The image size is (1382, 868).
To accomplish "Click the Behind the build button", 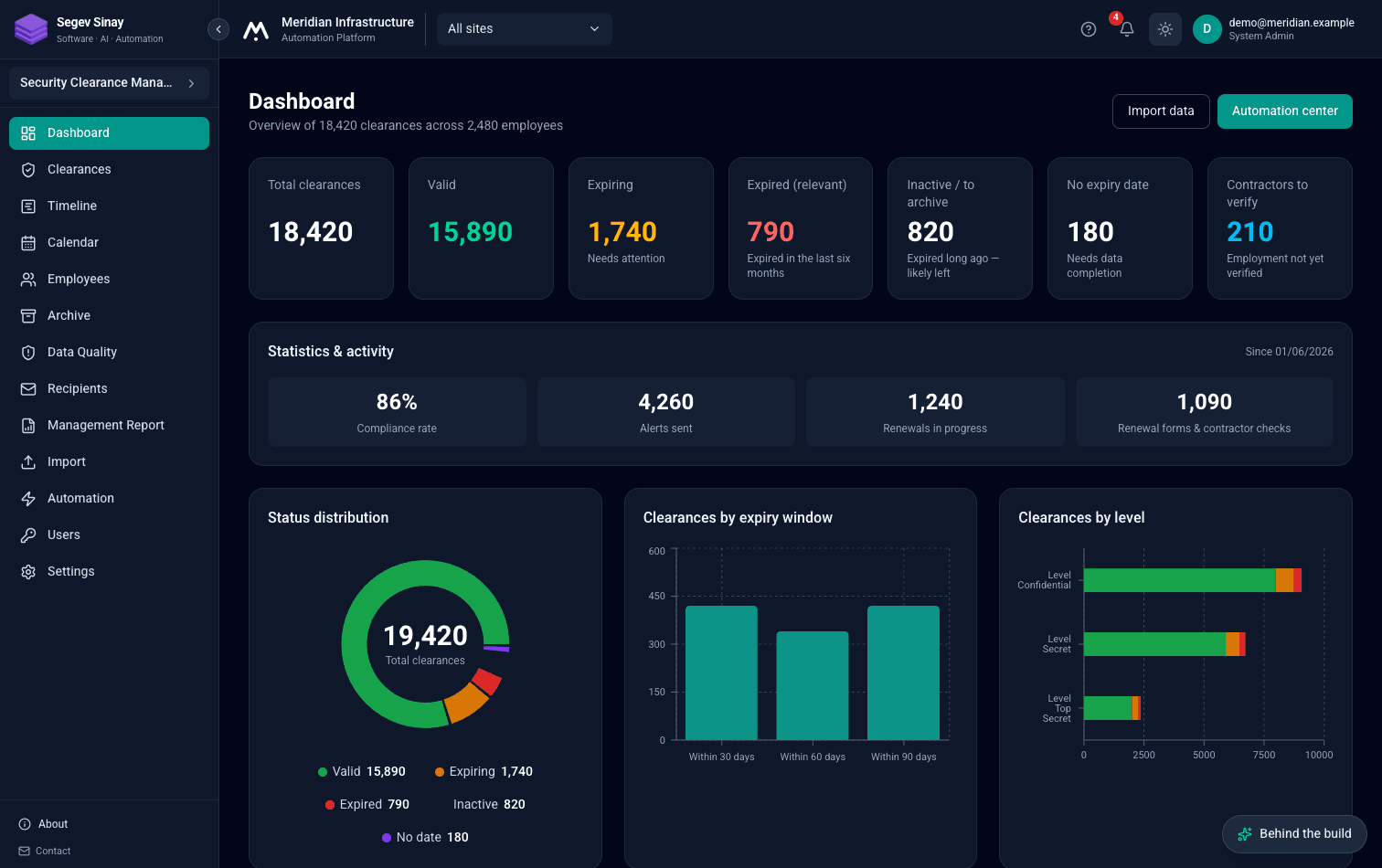I will [x=1294, y=834].
